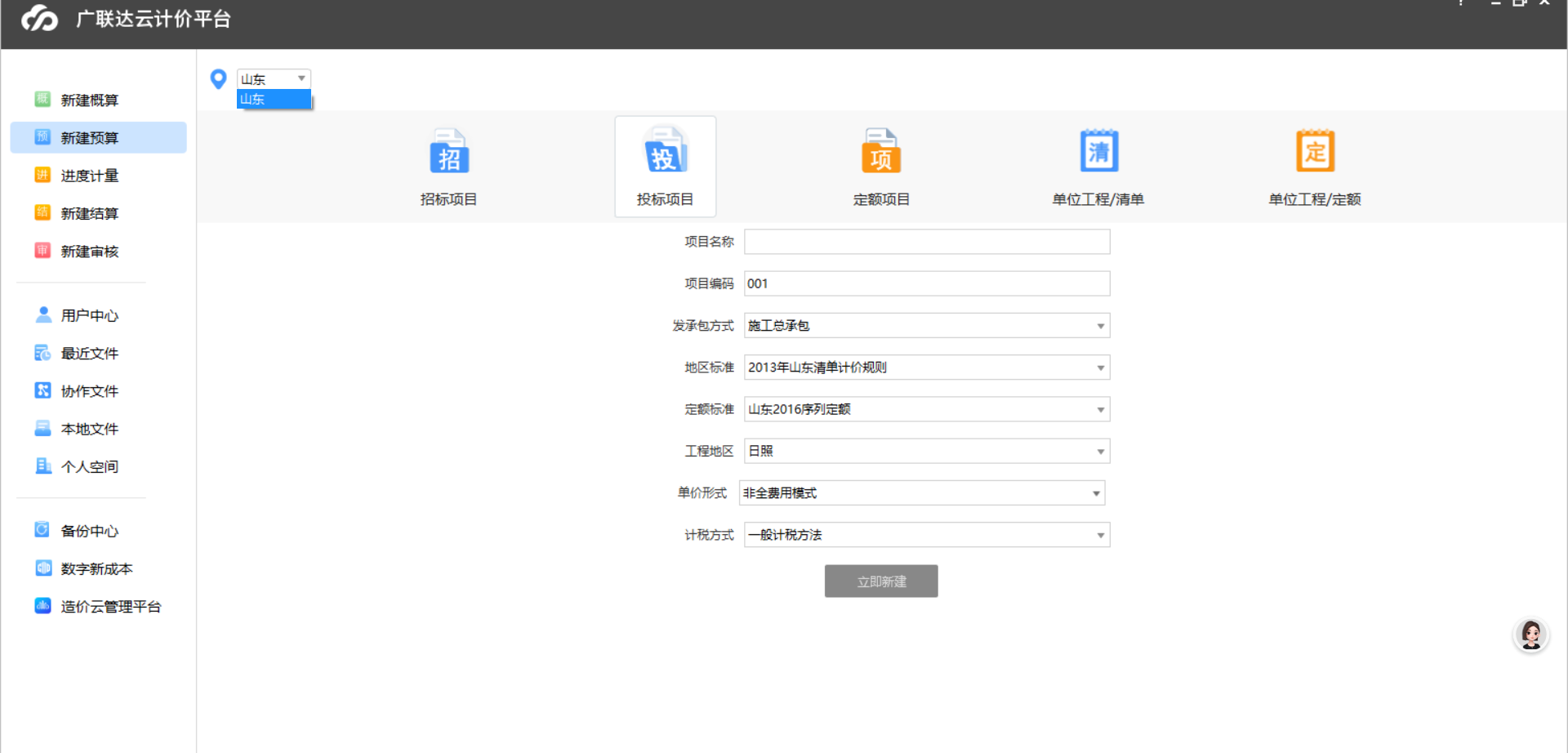Click the 新建概算 sidebar icon
The width and height of the screenshot is (1568, 753).
42,100
